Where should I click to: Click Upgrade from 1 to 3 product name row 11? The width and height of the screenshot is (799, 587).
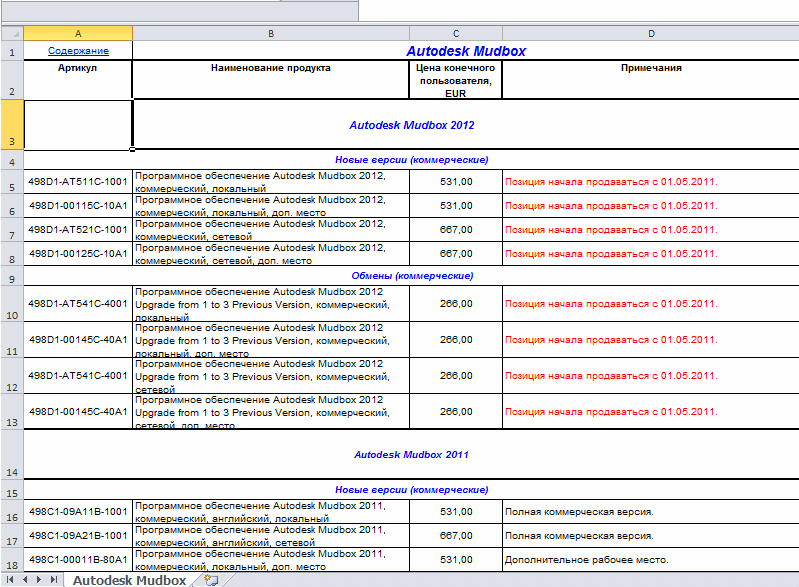tap(271, 340)
